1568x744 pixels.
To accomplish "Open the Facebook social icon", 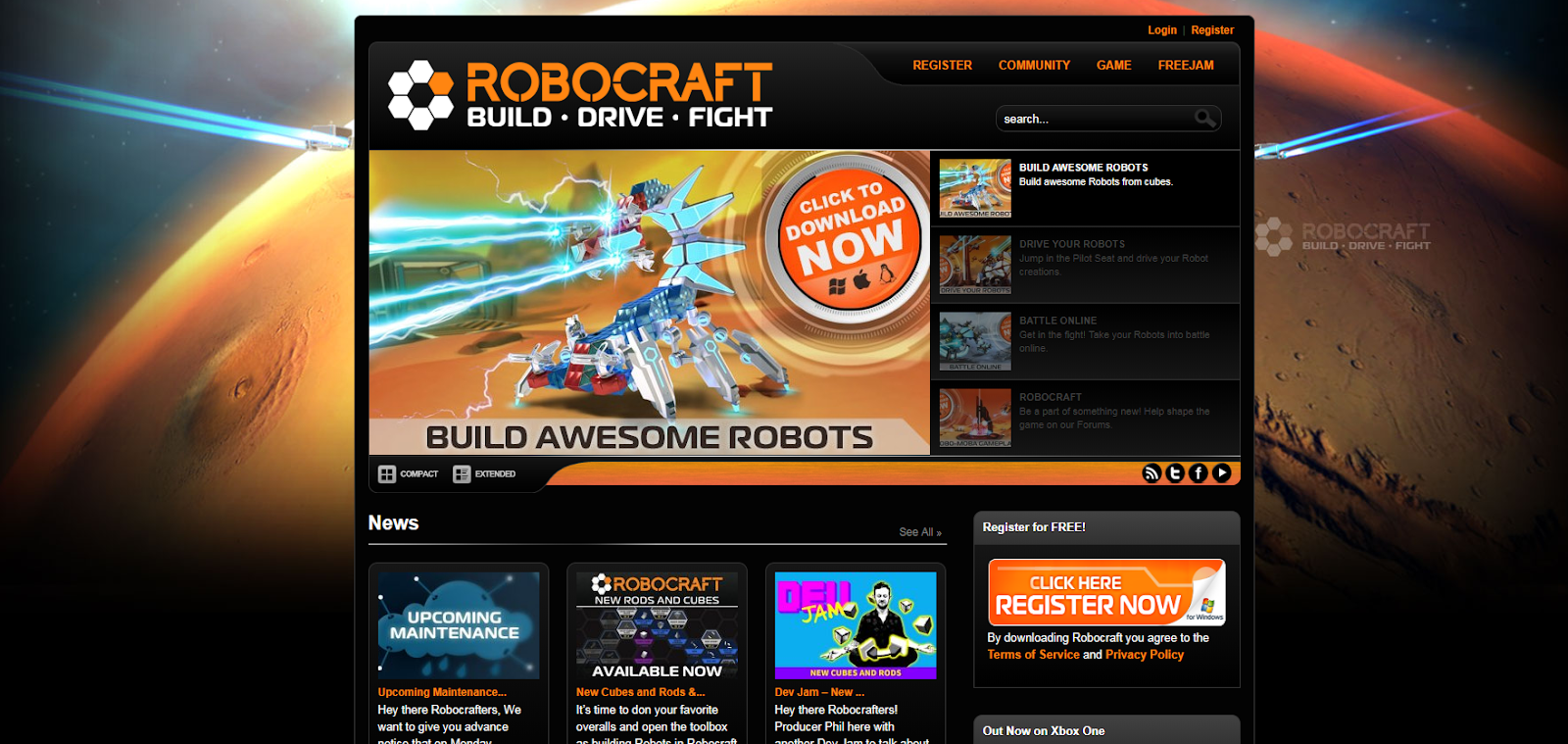I will pyautogui.click(x=1199, y=473).
